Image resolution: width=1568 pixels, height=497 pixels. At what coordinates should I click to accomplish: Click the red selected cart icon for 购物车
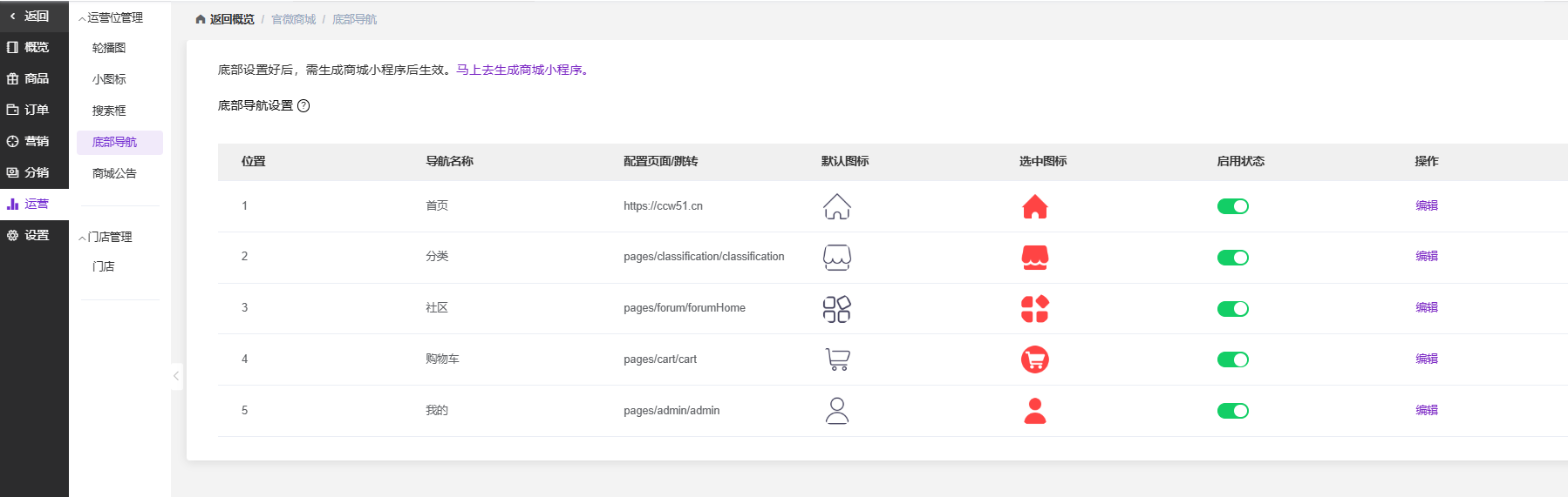pos(1035,359)
